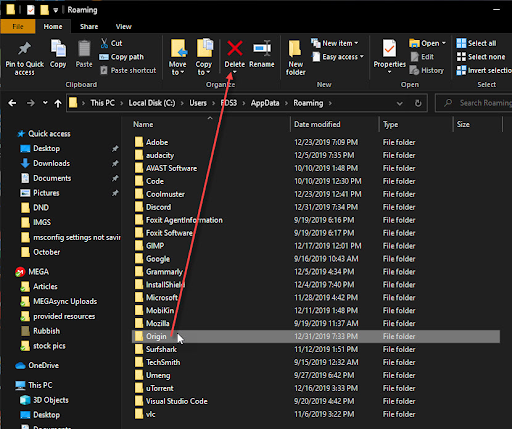Click Paste shortcut in the ribbon
Viewport: 512px width, 429px height.
[x=129, y=70]
